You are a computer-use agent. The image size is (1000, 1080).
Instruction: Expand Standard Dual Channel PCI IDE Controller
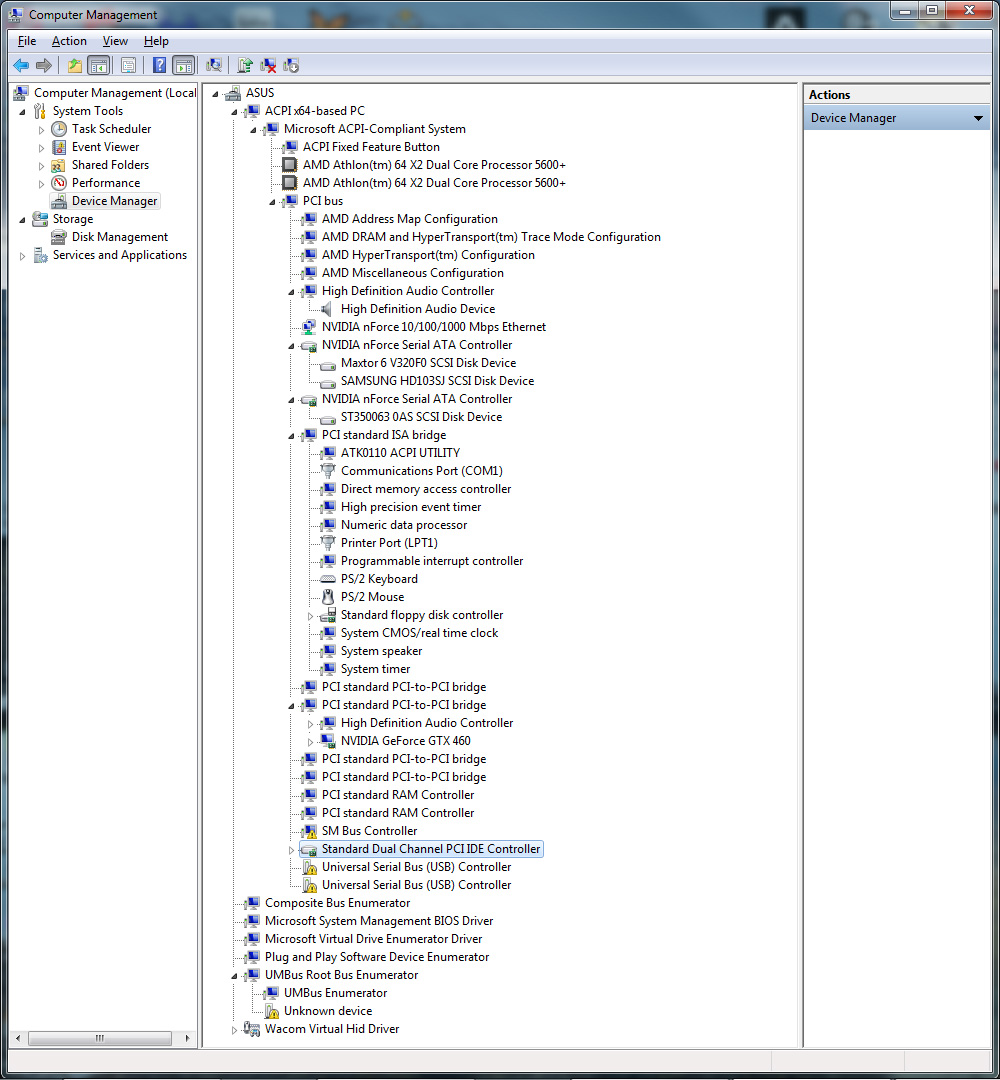(x=291, y=850)
